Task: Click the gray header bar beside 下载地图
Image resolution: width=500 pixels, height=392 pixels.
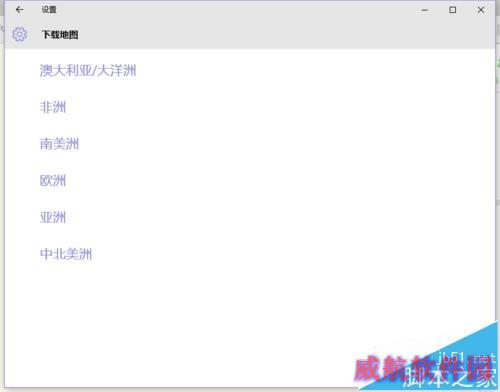Action: coord(283,34)
